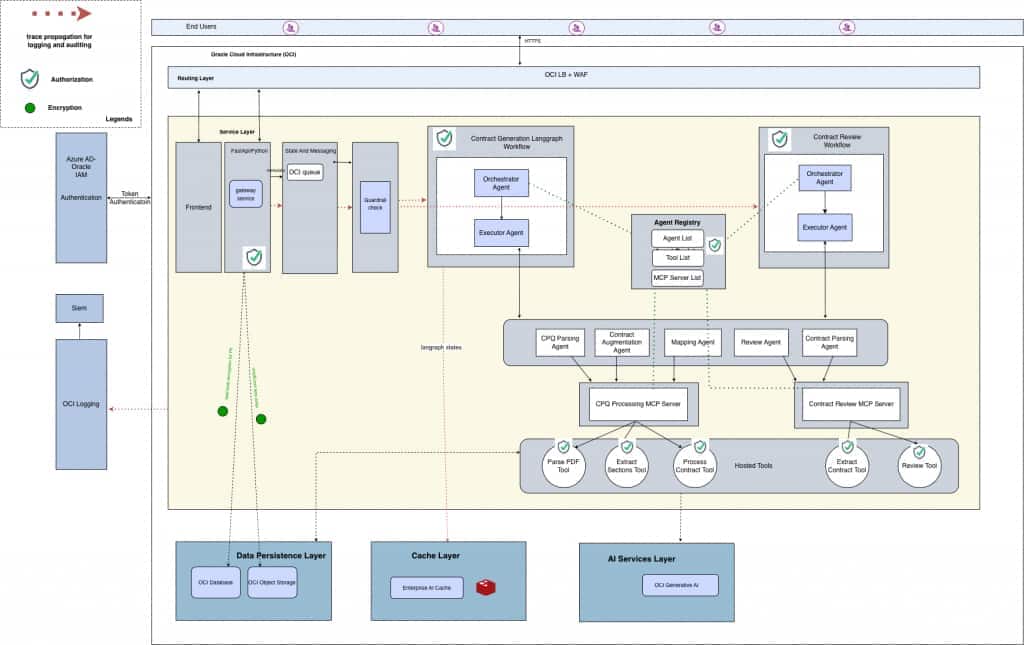Select the CPQ Processing MCP Server box

point(638,403)
